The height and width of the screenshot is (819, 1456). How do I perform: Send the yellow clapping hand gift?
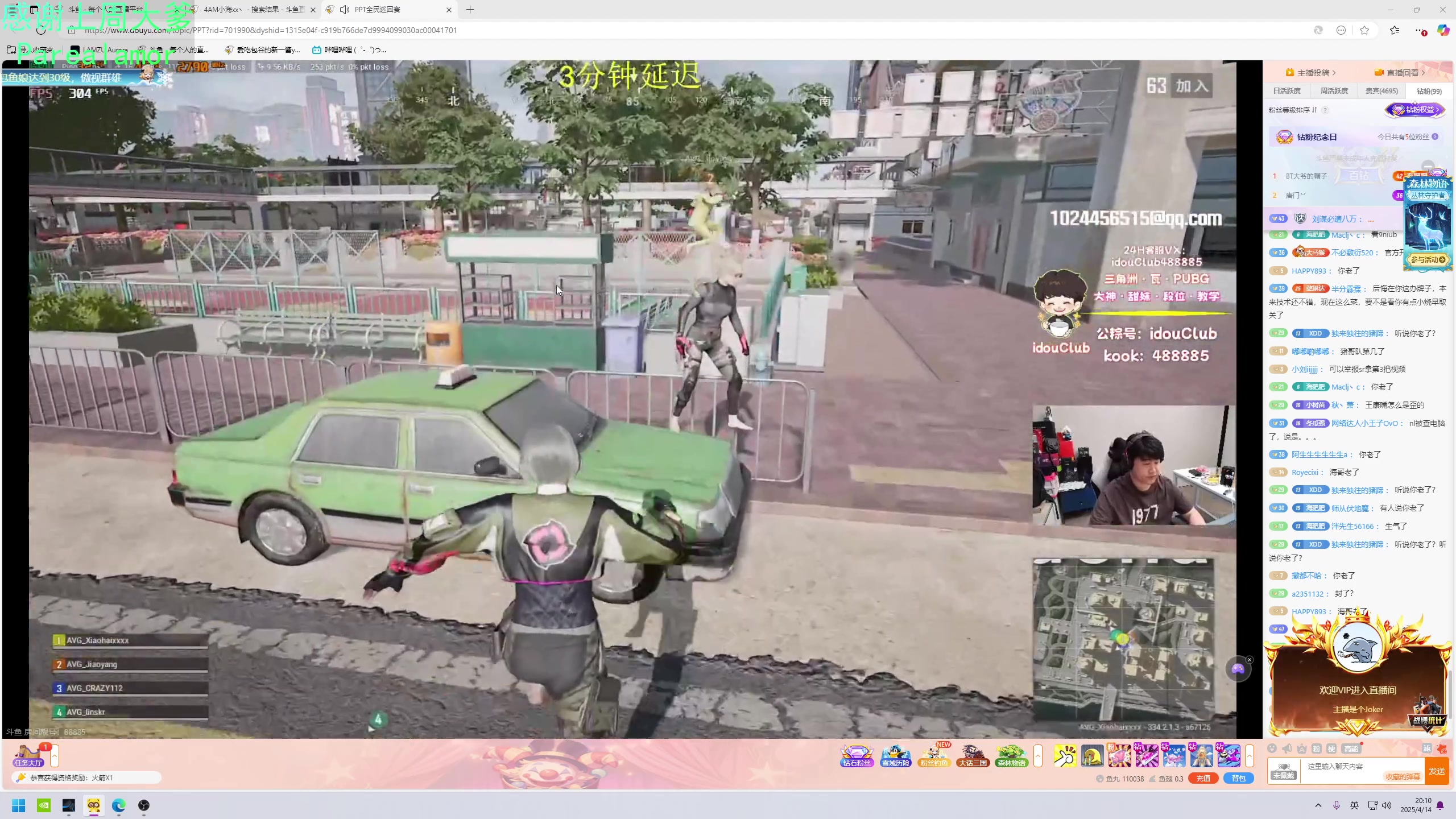point(1065,756)
